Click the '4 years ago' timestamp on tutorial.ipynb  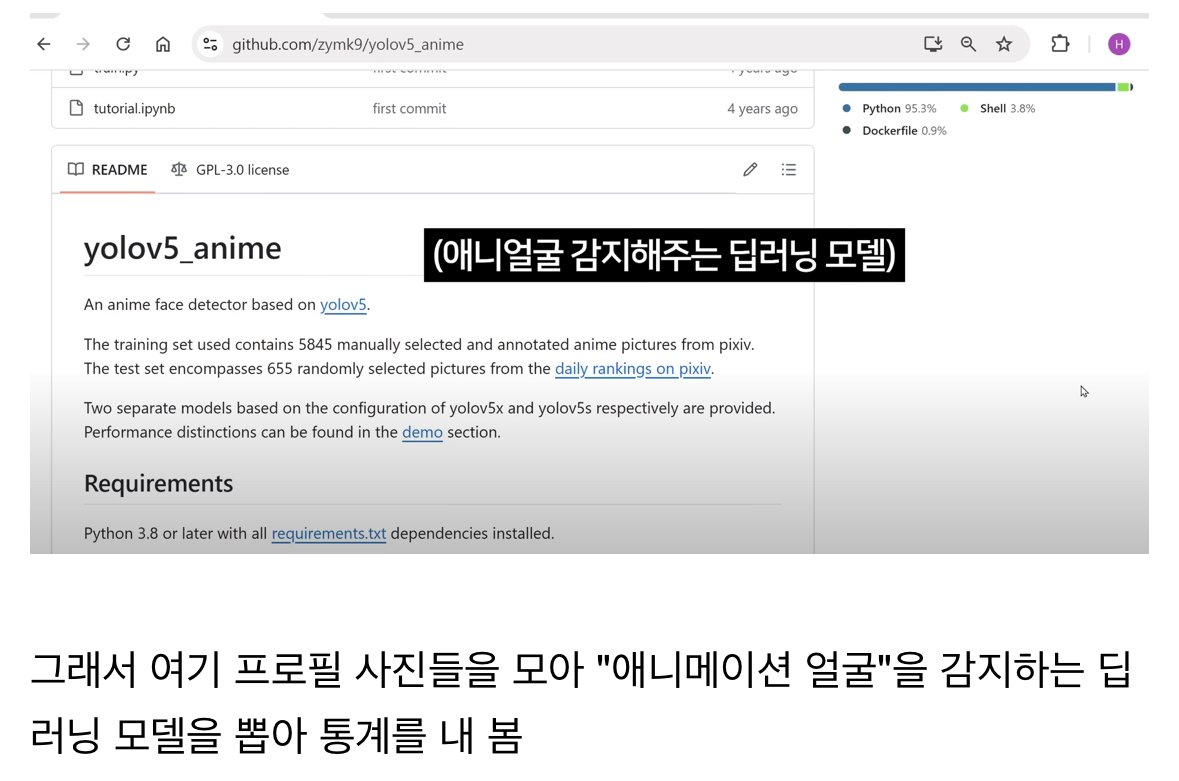click(762, 108)
